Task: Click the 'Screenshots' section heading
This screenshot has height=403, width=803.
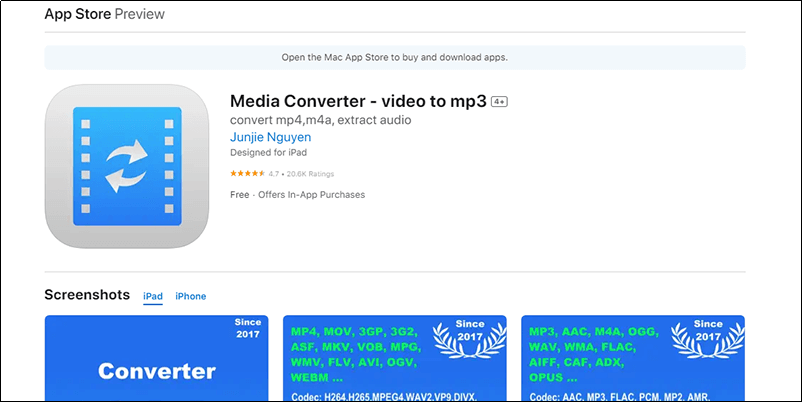Action: tap(87, 295)
